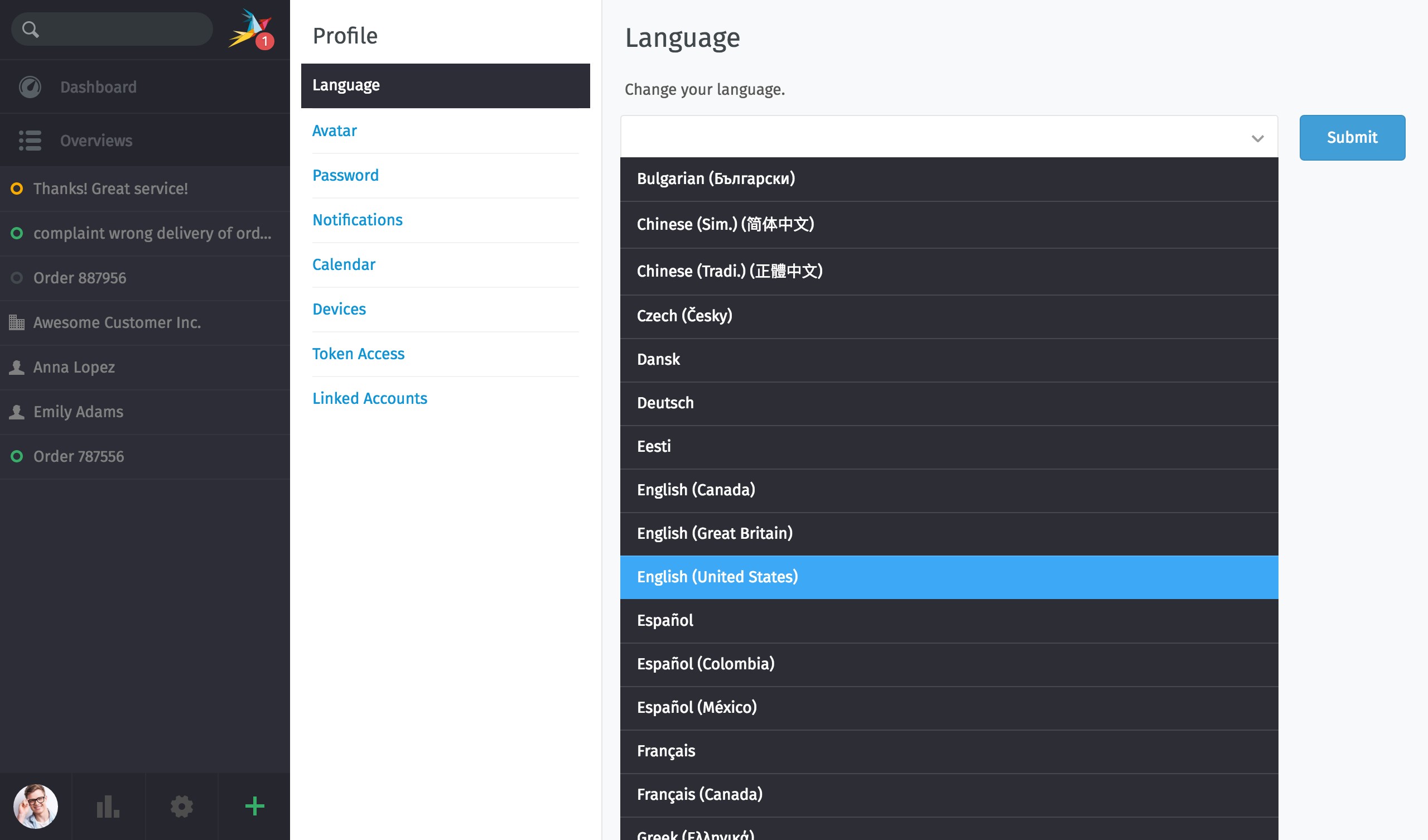Open the Dashboard gauge icon

coord(30,86)
